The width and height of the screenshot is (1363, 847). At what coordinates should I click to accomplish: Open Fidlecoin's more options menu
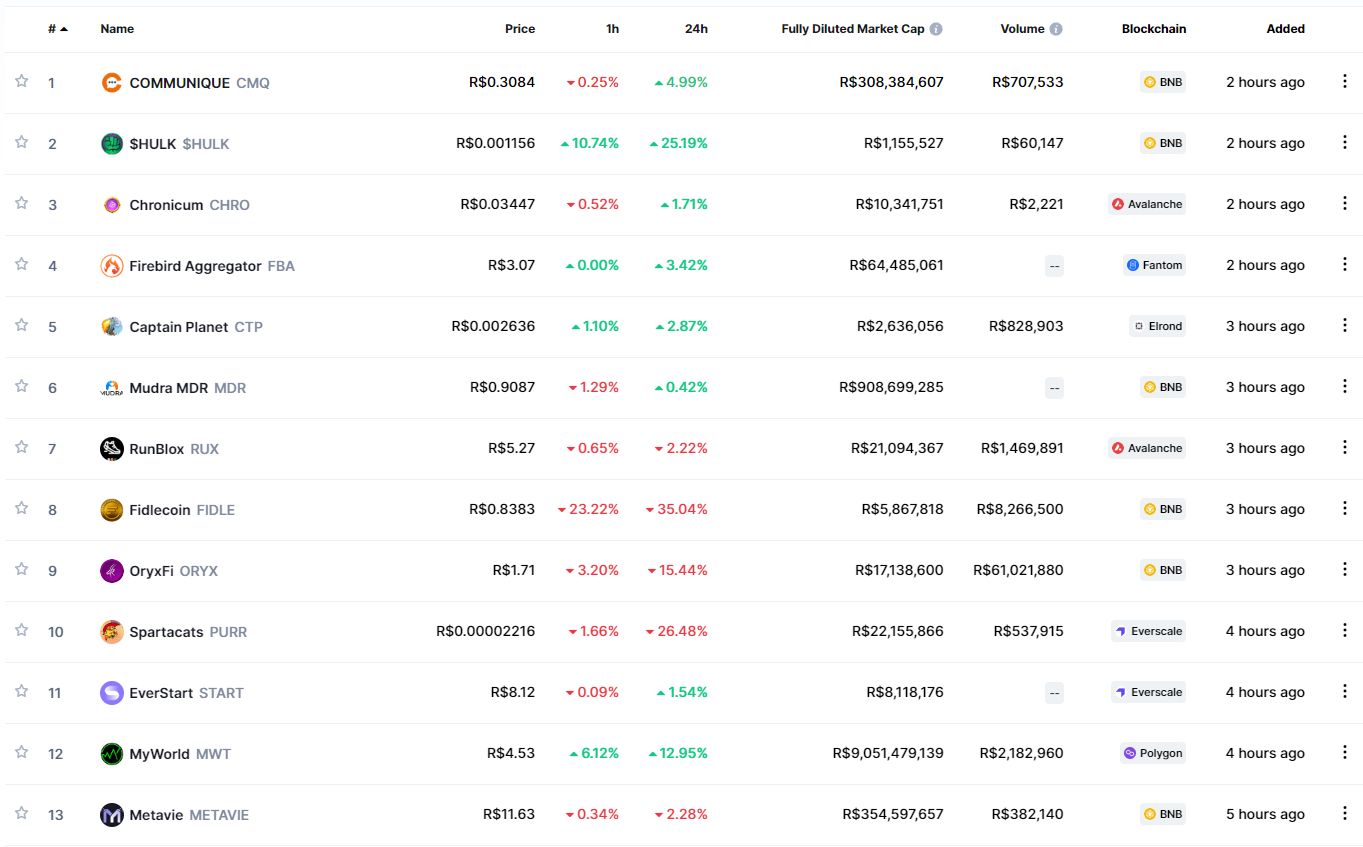point(1344,509)
